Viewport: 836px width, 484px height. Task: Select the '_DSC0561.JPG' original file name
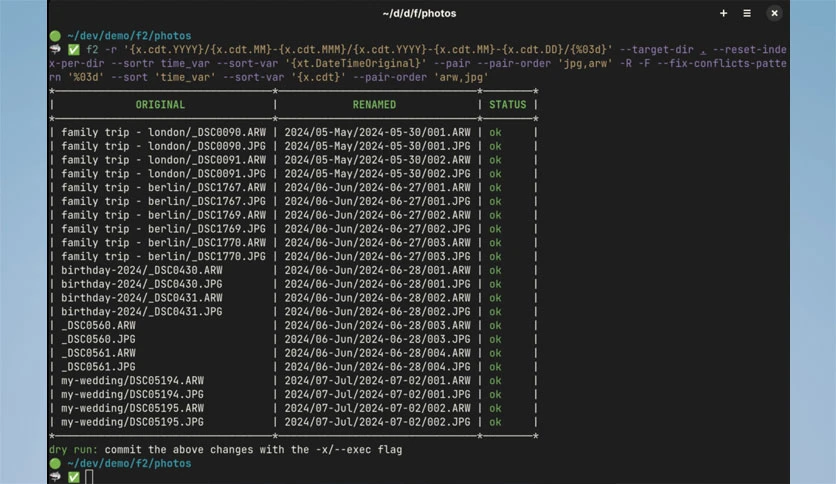pos(98,367)
